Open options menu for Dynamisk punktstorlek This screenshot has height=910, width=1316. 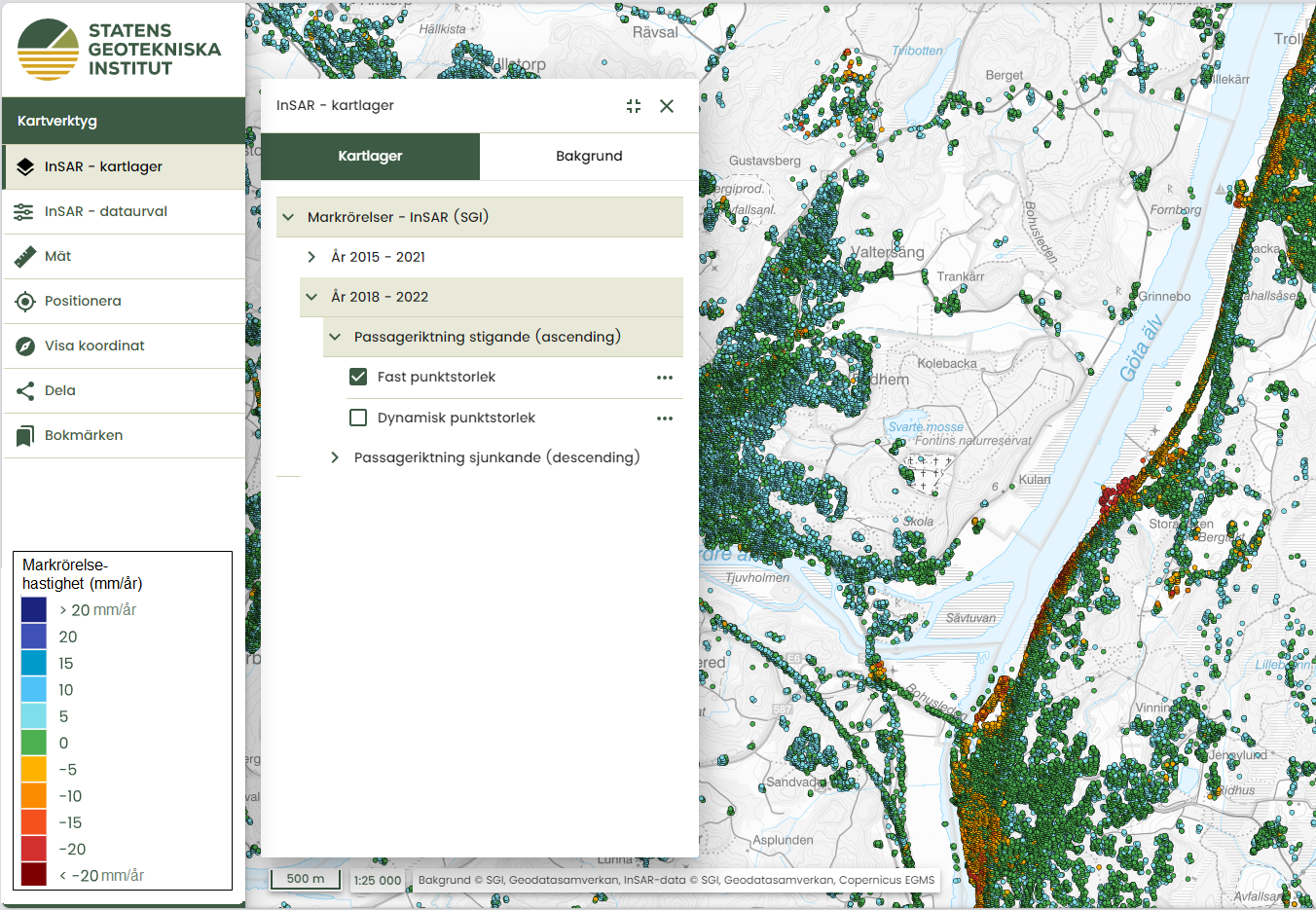(665, 419)
